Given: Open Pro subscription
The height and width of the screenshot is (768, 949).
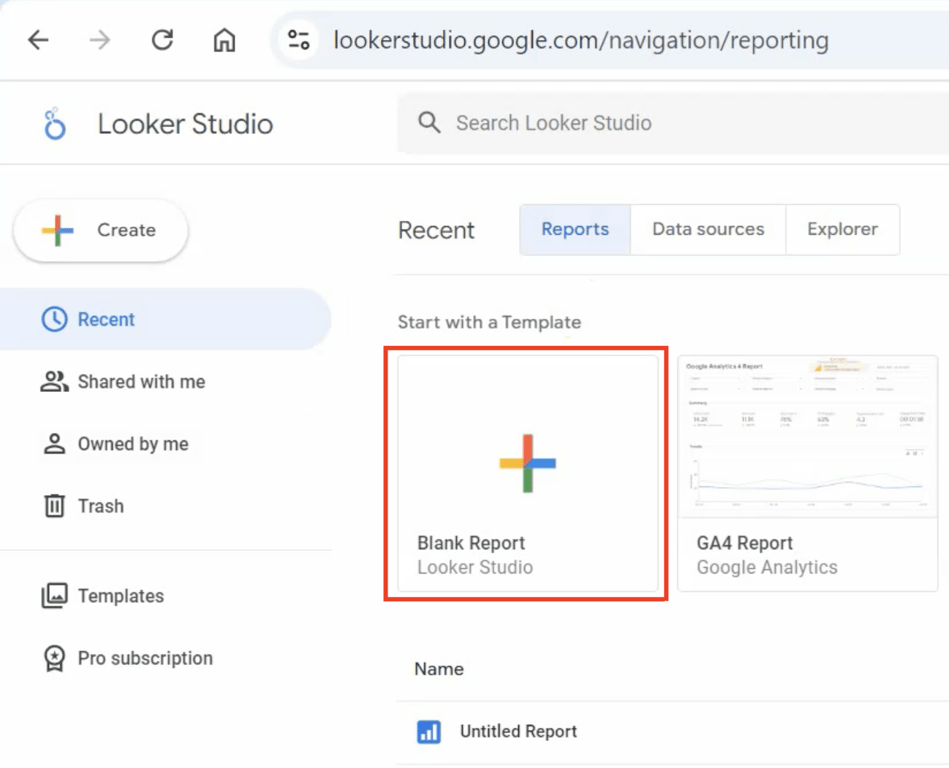Looking at the screenshot, I should point(145,658).
